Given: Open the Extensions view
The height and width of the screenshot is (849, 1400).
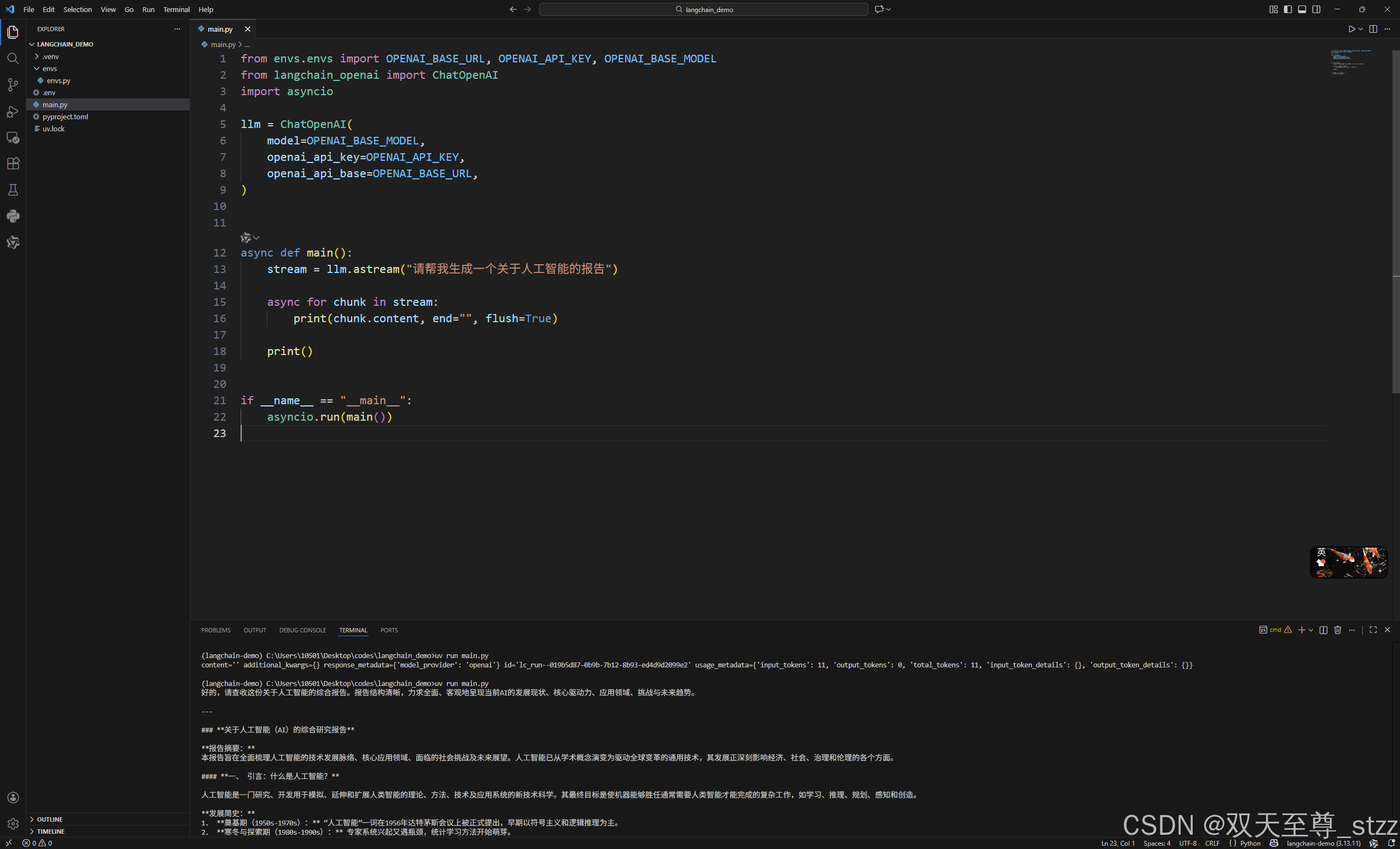Looking at the screenshot, I should [x=13, y=164].
